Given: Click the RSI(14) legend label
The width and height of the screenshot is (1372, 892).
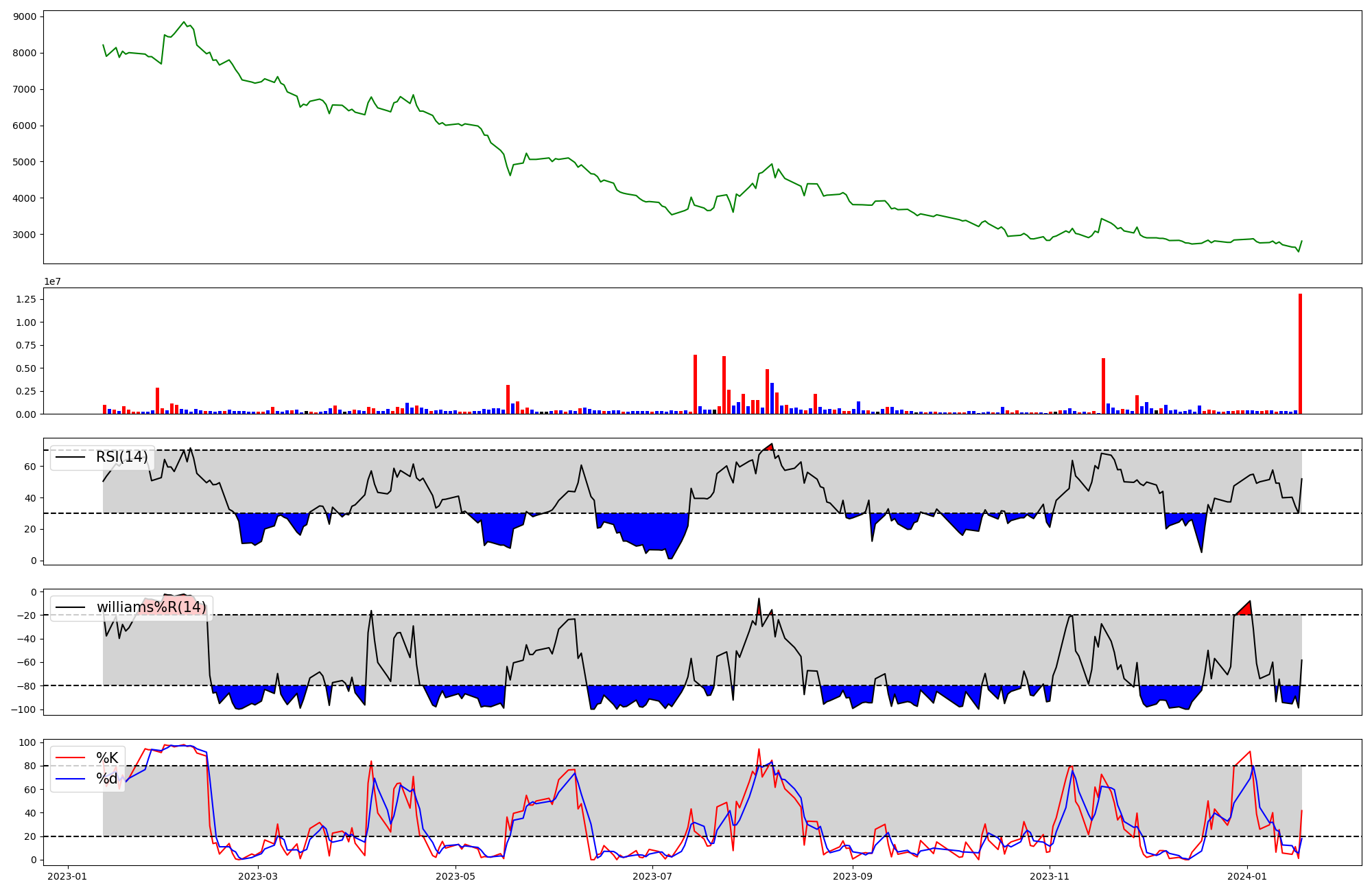Looking at the screenshot, I should [x=121, y=457].
